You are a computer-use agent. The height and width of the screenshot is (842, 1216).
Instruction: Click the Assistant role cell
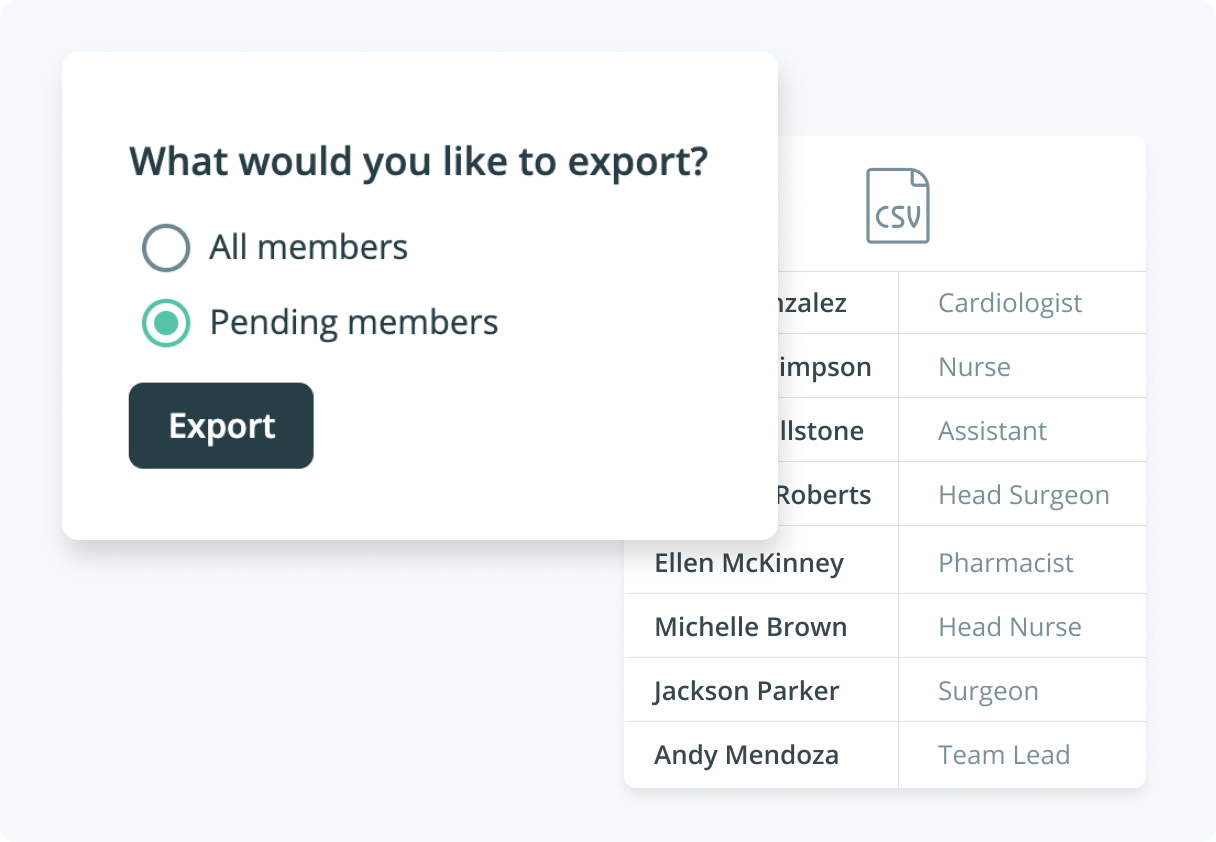coord(992,431)
